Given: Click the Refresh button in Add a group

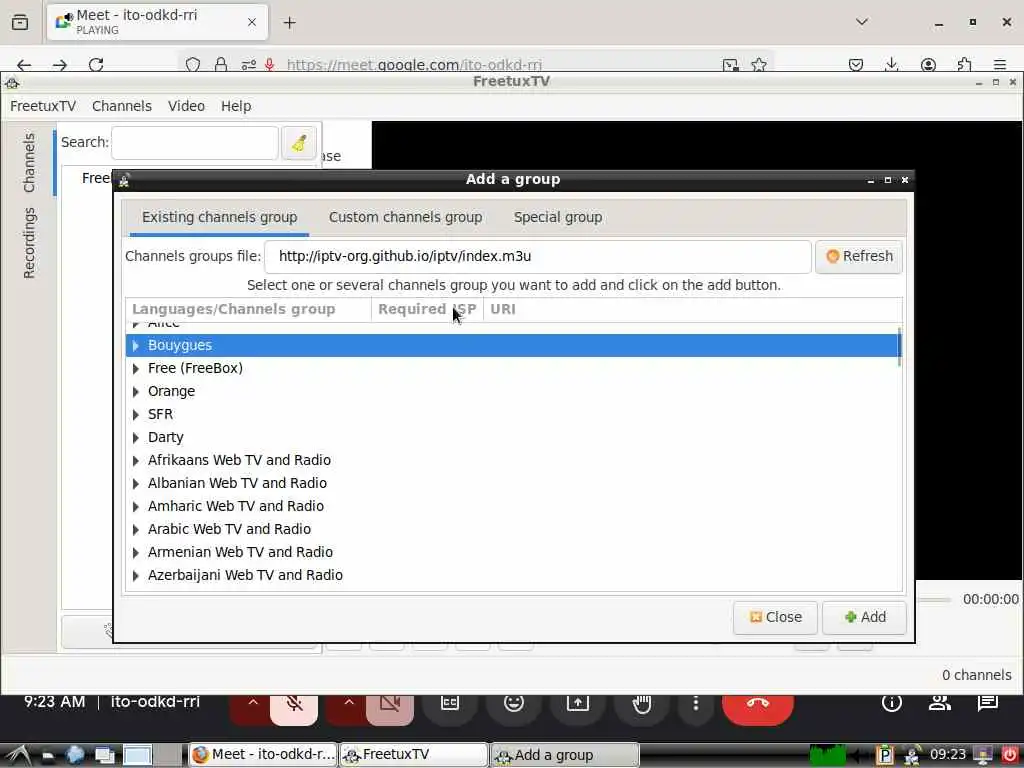Looking at the screenshot, I should pyautogui.click(x=859, y=256).
